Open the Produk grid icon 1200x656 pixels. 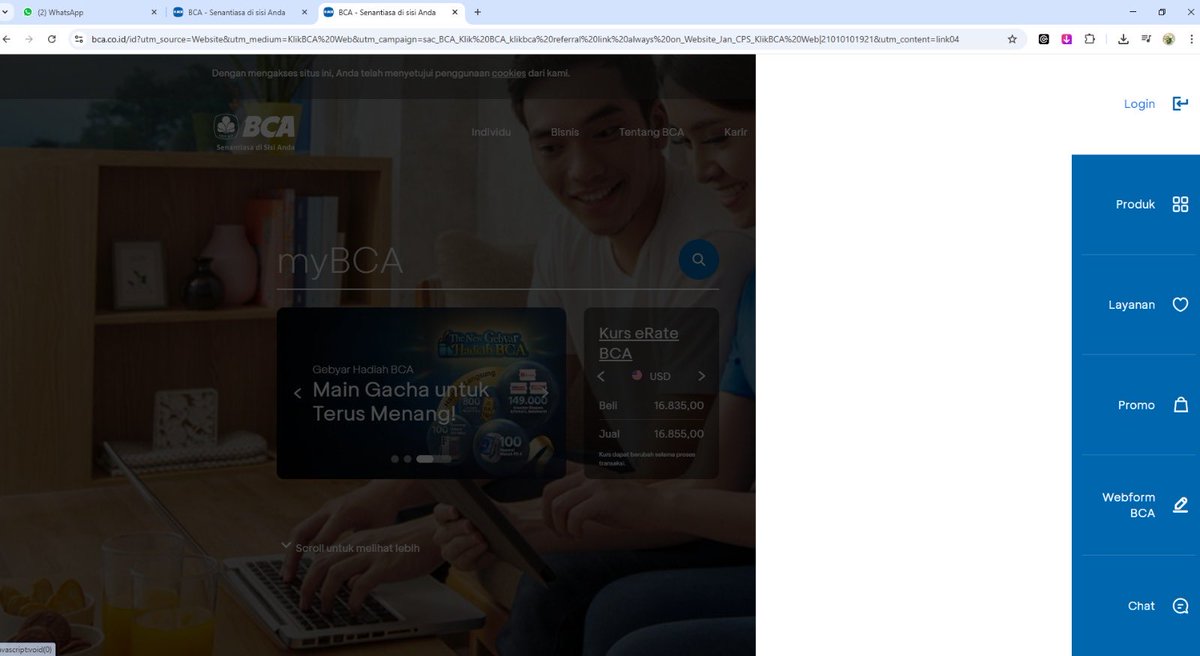[x=1180, y=204]
